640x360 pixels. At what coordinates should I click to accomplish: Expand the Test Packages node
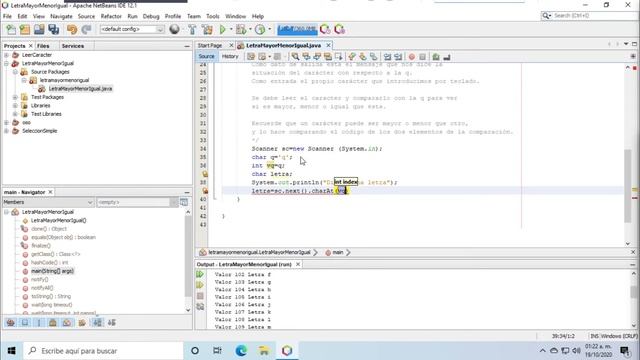[15, 97]
